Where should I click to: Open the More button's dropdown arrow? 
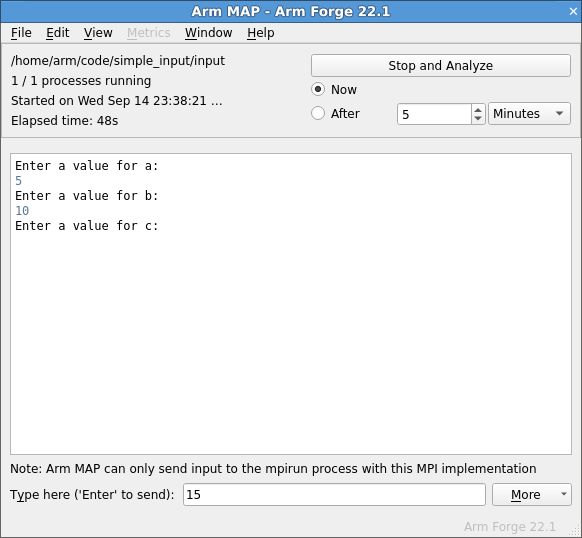pos(564,494)
